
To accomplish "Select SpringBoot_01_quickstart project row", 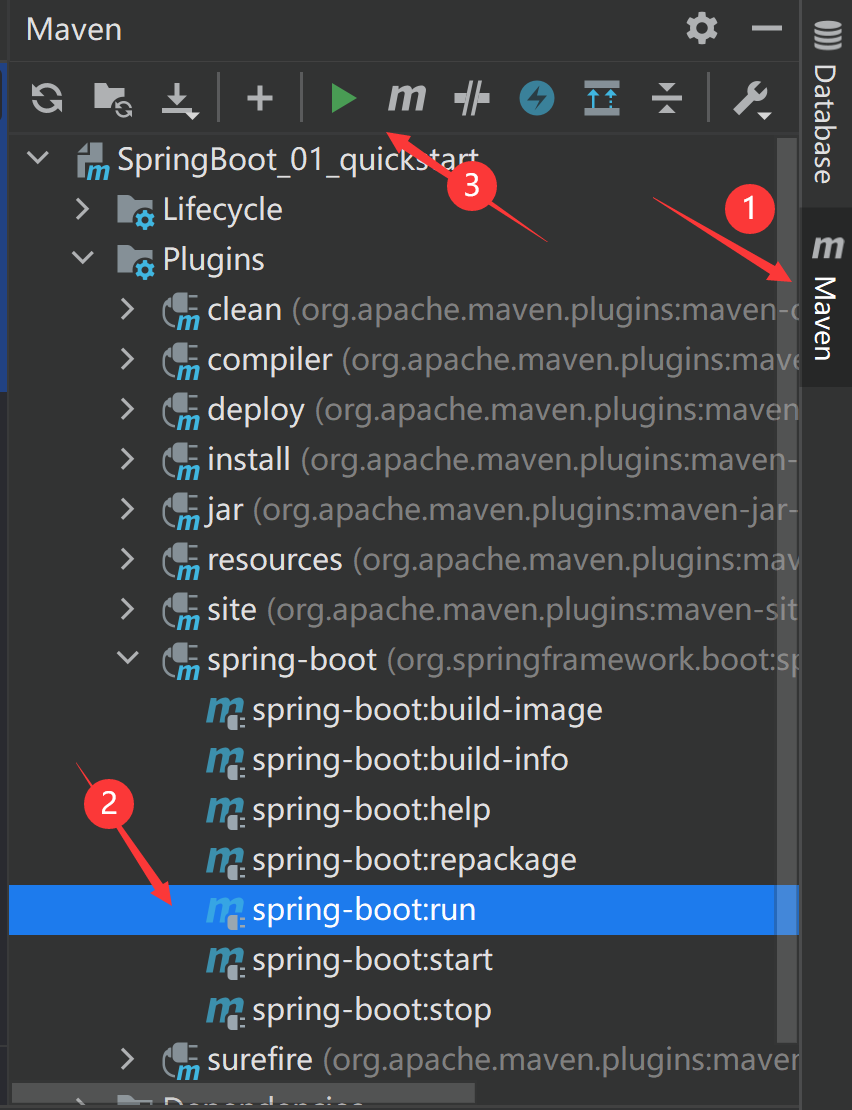I will coord(403,160).
